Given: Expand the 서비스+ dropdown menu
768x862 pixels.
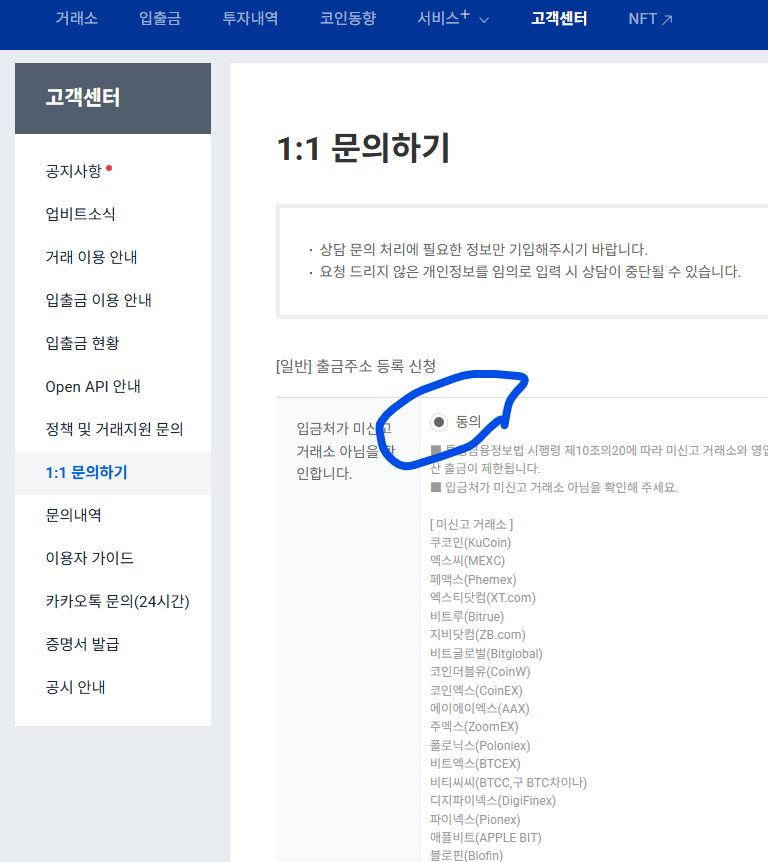Looking at the screenshot, I should tap(453, 19).
